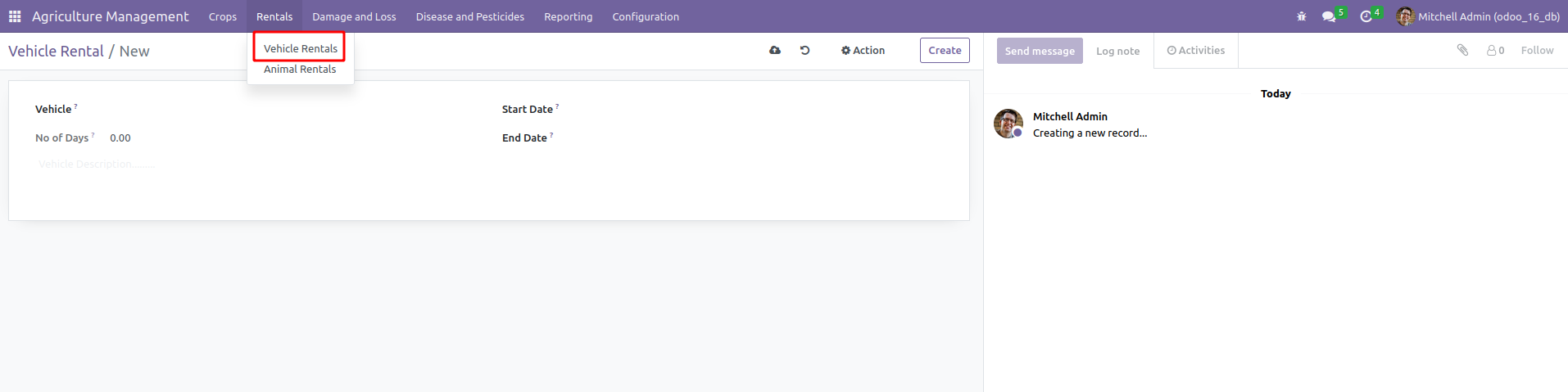This screenshot has width=1568, height=392.
Task: Discard changes with the undo icon
Action: pyautogui.click(x=804, y=51)
